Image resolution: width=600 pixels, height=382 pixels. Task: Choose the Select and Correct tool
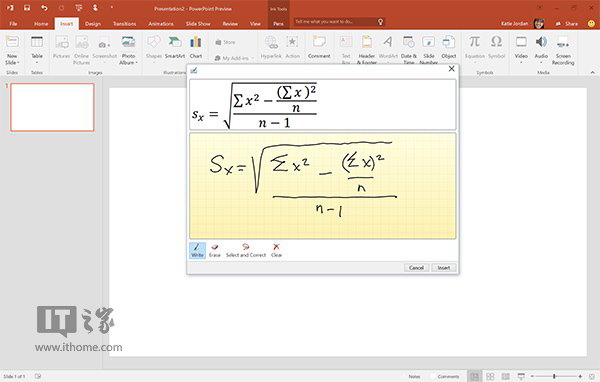246,250
